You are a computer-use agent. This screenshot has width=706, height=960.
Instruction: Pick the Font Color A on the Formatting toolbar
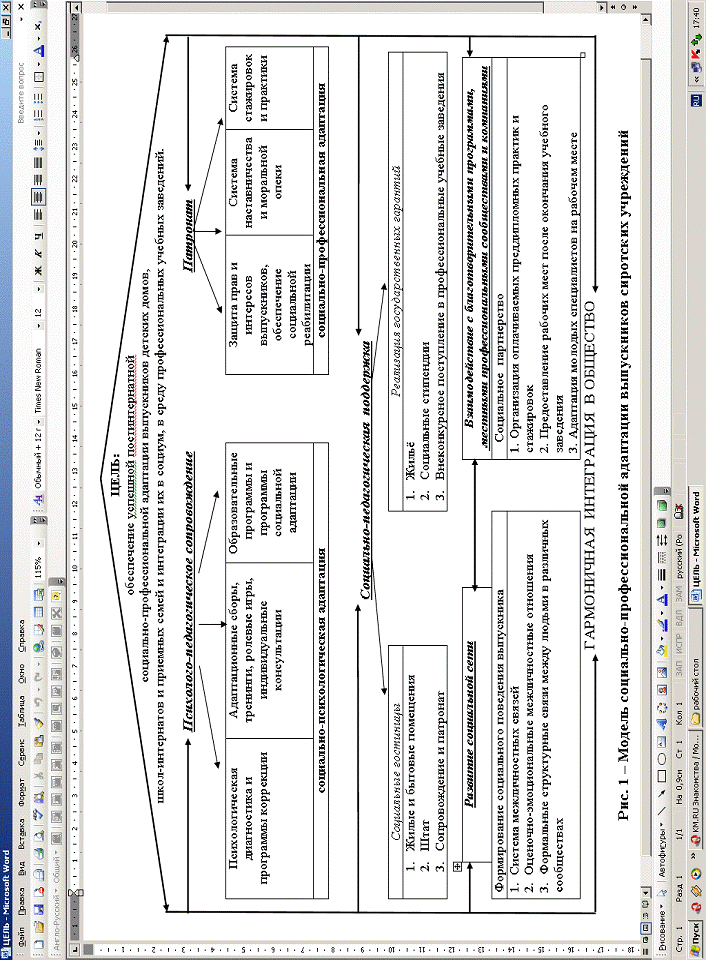(39, 50)
